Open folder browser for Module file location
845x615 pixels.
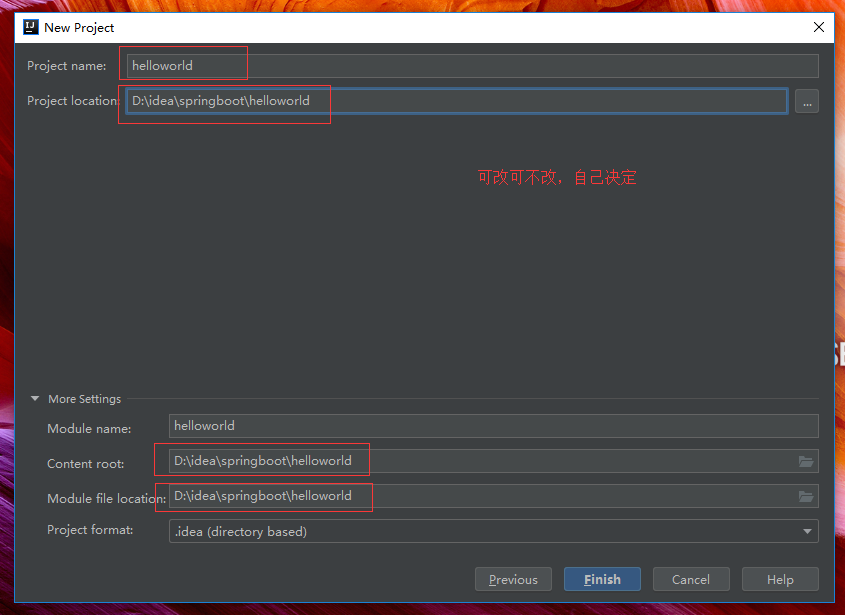806,496
